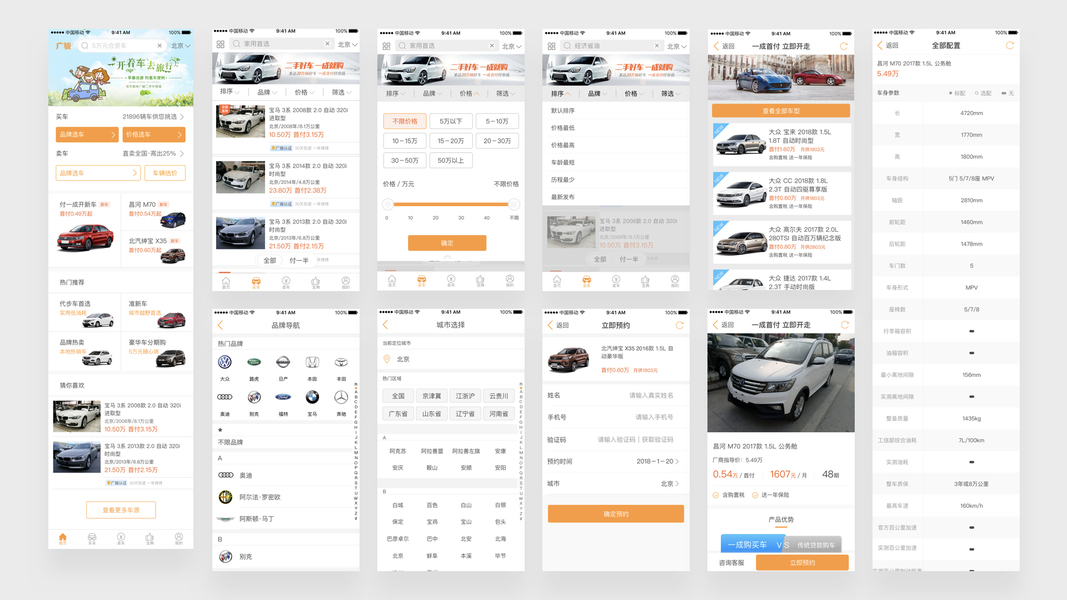Open the 卖车 直卖全国 row
Viewport: 1067px width, 600px height.
click(120, 154)
